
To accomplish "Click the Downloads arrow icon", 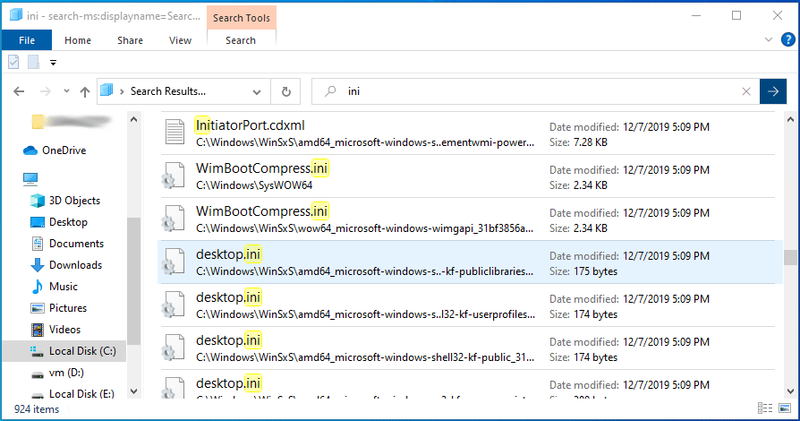I will [x=37, y=265].
